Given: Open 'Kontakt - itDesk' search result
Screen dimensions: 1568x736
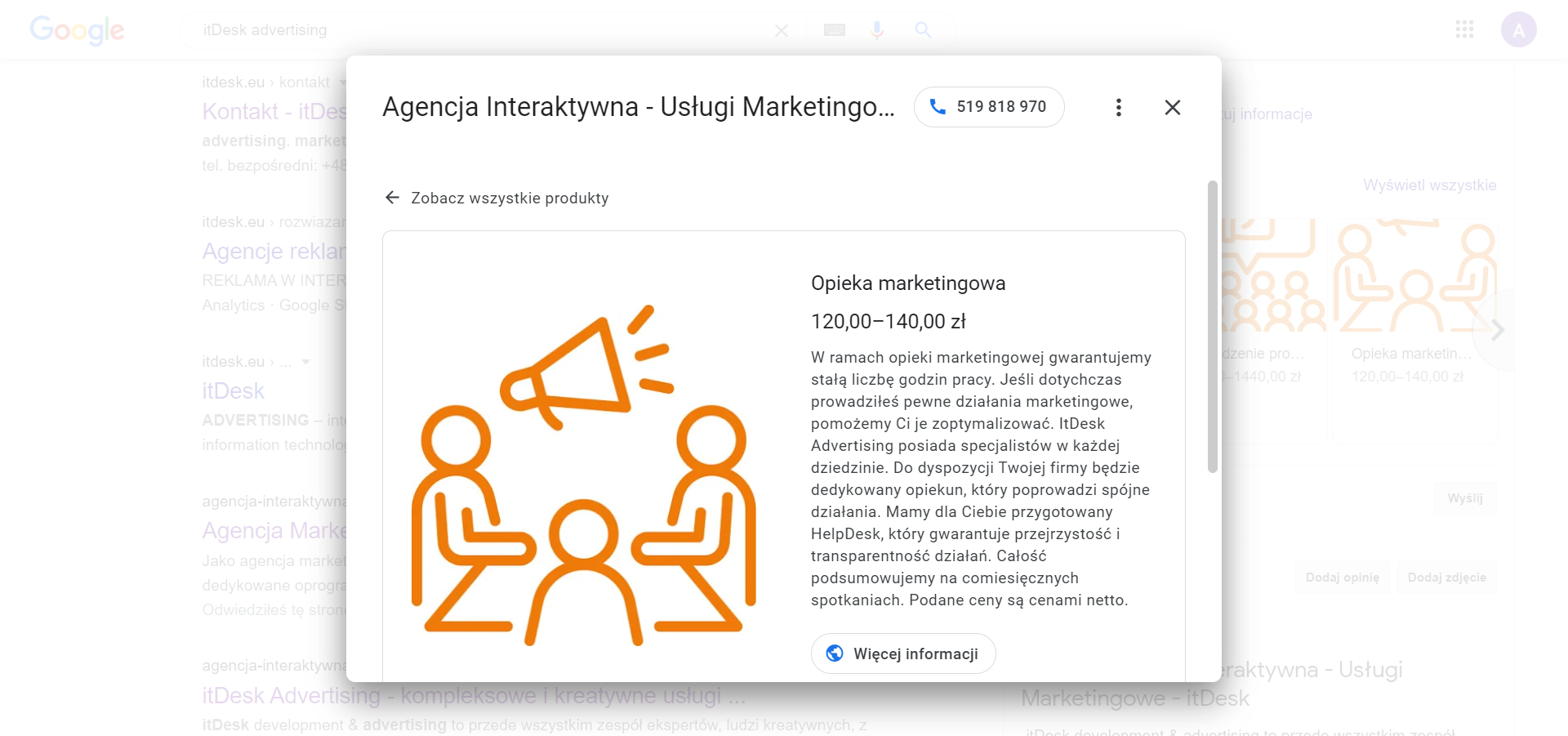Looking at the screenshot, I should coord(274,112).
